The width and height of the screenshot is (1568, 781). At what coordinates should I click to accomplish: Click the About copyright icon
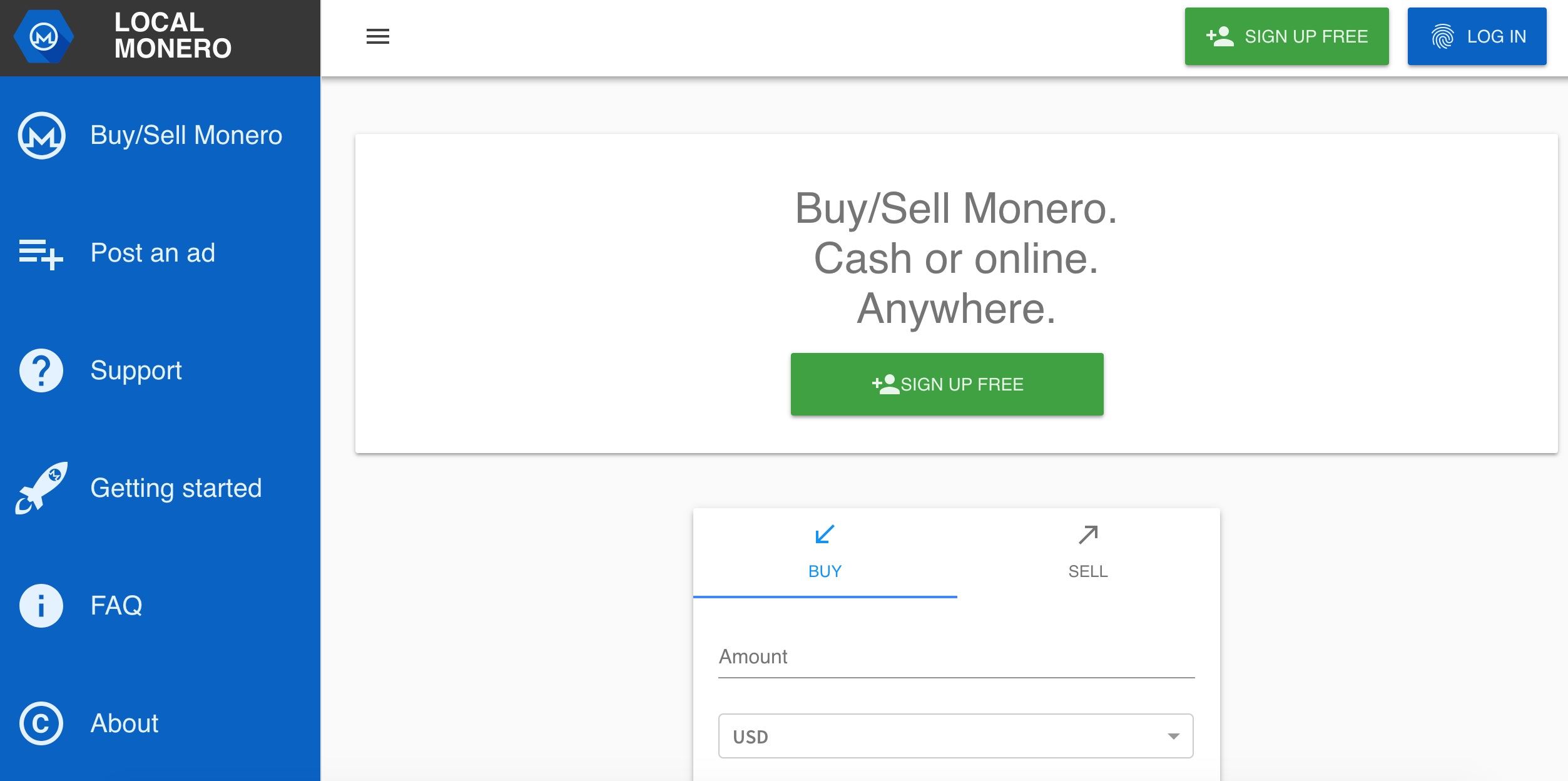(x=41, y=723)
